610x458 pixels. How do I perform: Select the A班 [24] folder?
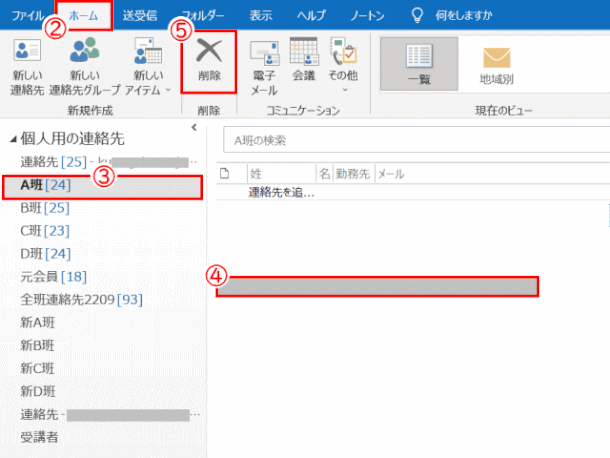103,187
